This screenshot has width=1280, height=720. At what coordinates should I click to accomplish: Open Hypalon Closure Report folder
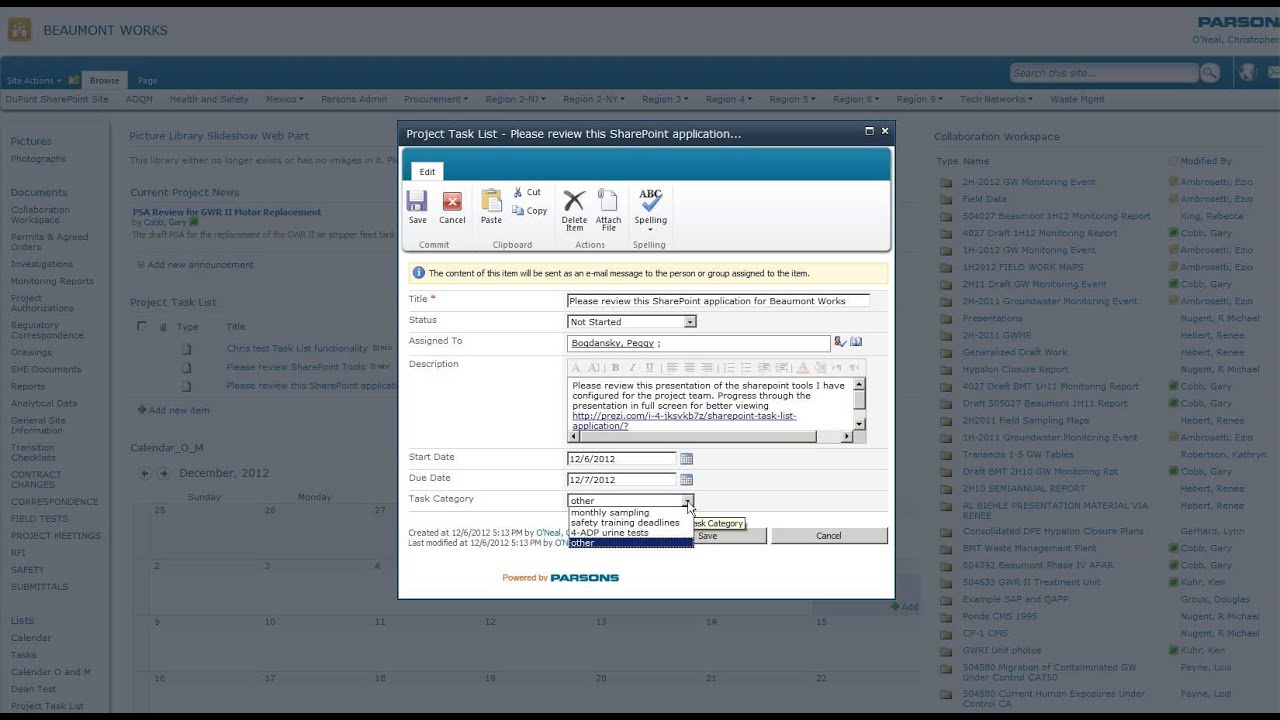(1015, 369)
